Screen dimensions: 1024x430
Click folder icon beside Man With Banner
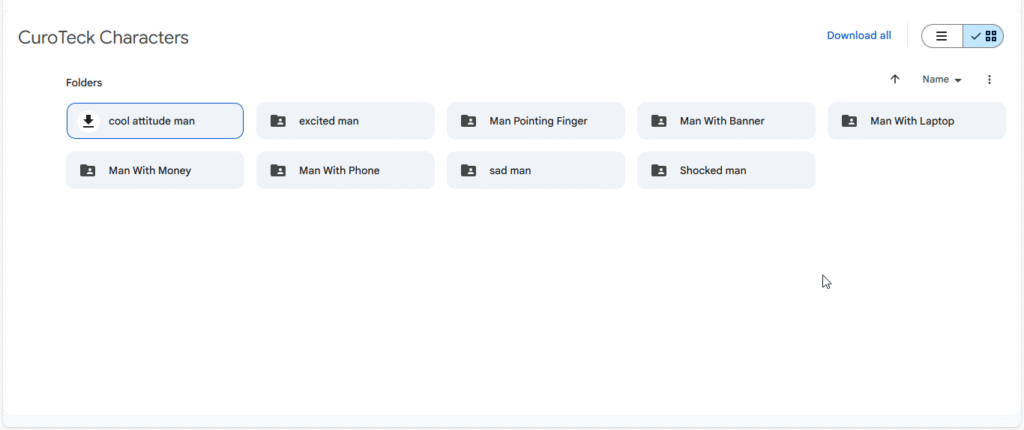658,121
